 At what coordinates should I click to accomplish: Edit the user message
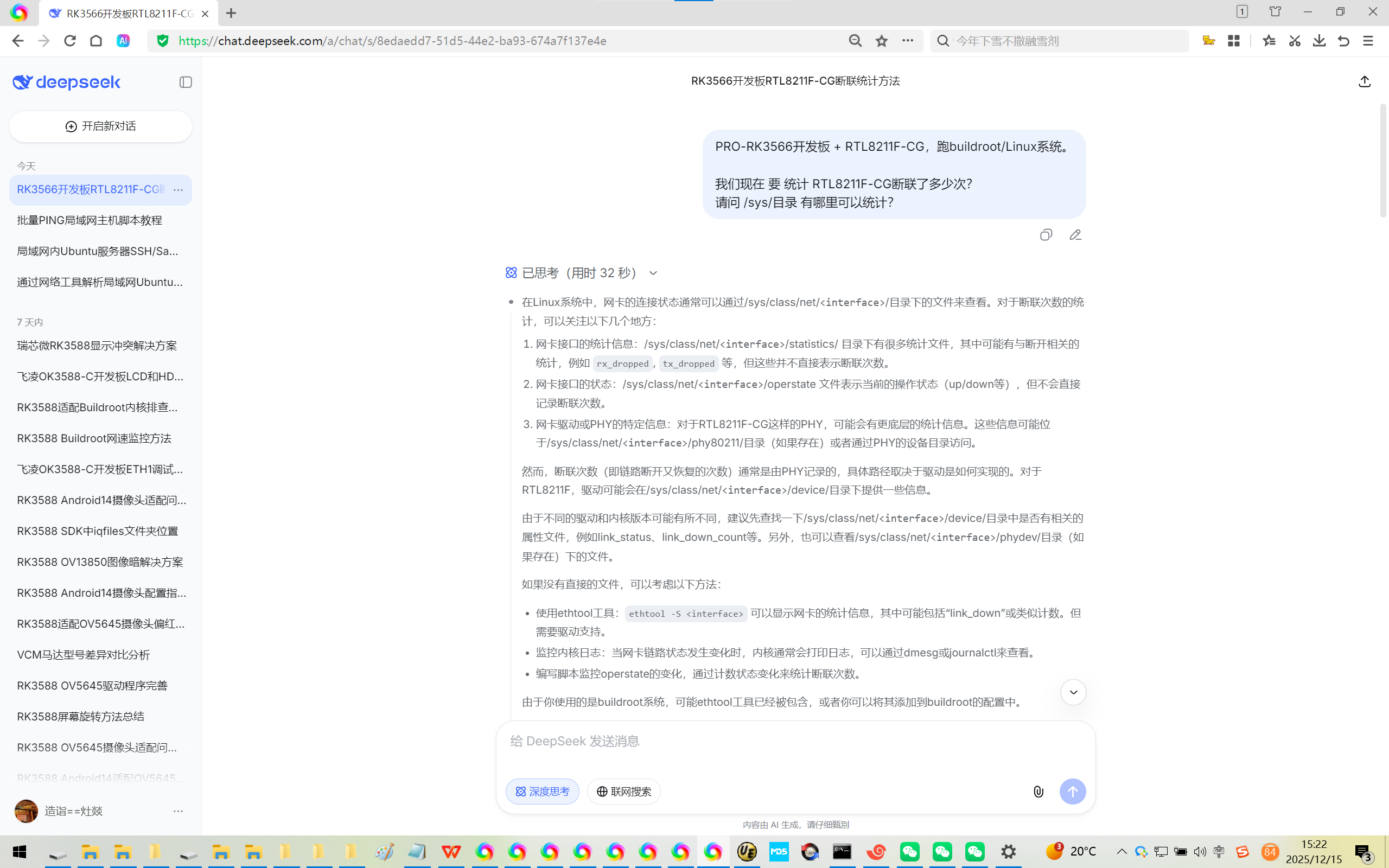pos(1075,235)
